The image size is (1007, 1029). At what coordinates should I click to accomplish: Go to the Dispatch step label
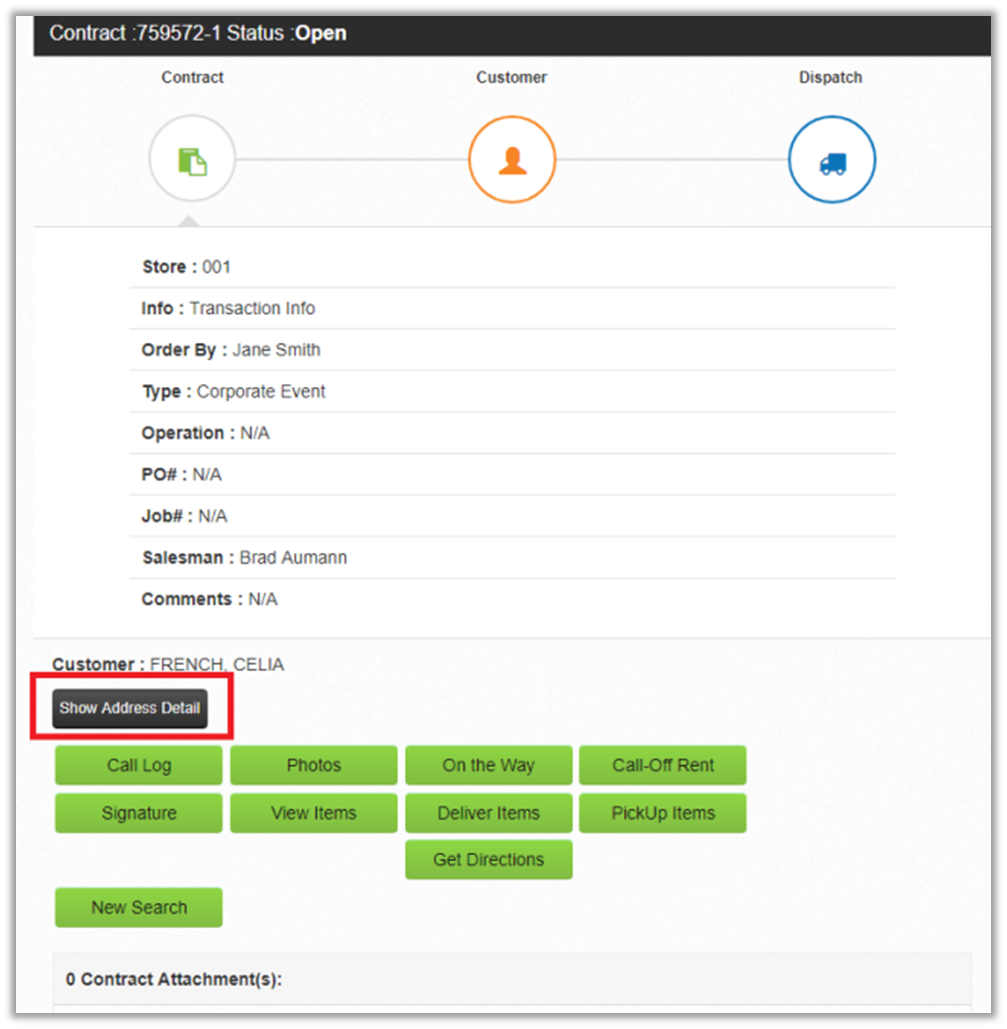click(830, 78)
